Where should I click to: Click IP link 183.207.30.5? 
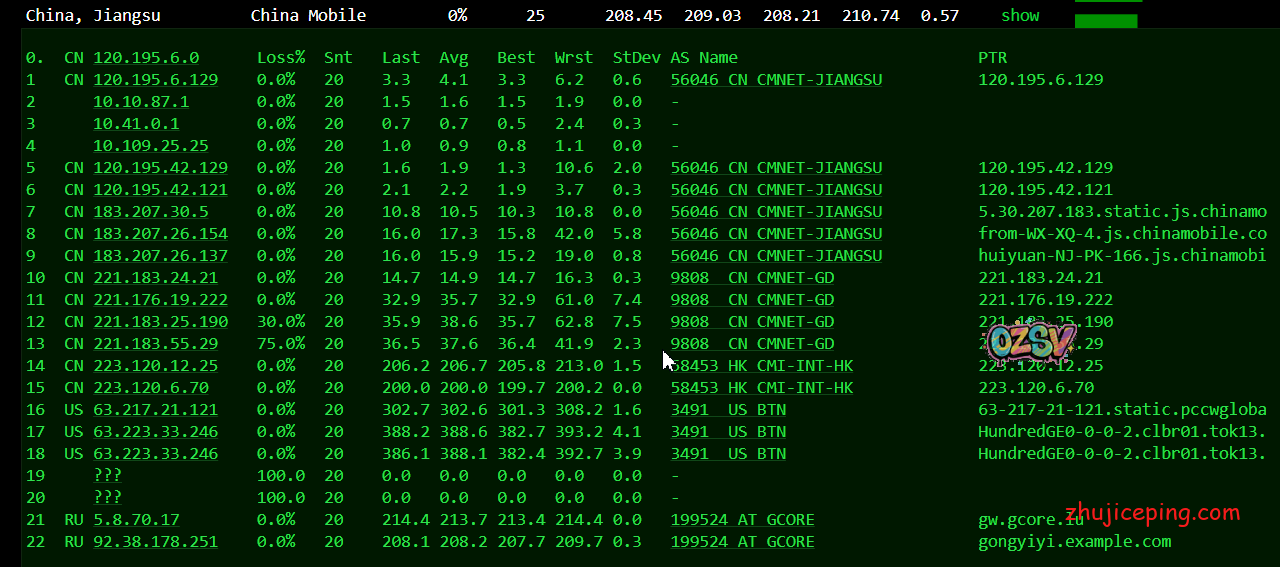click(x=150, y=212)
